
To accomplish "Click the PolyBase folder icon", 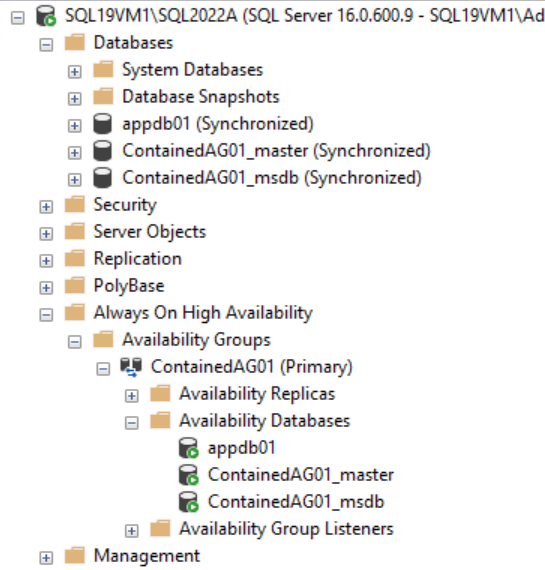I will tap(75, 285).
